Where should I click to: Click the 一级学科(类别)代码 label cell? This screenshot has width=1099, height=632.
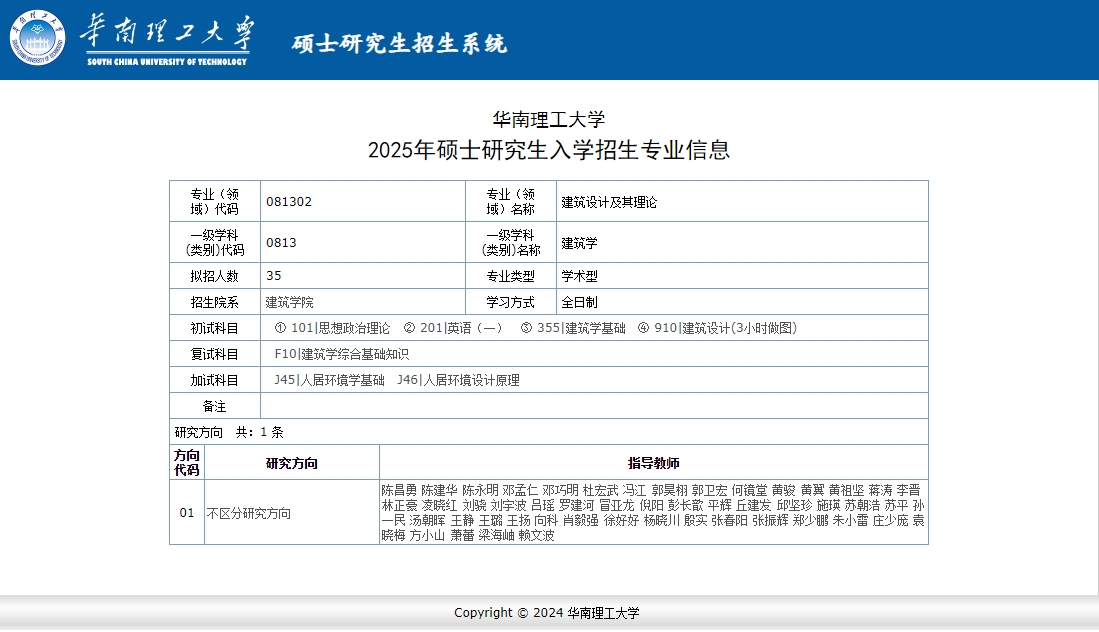[x=214, y=242]
